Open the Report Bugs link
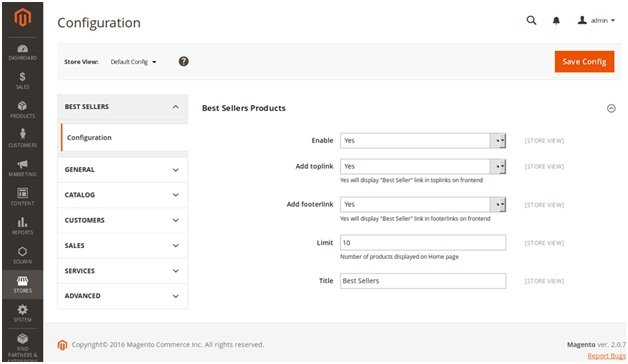 pos(606,356)
